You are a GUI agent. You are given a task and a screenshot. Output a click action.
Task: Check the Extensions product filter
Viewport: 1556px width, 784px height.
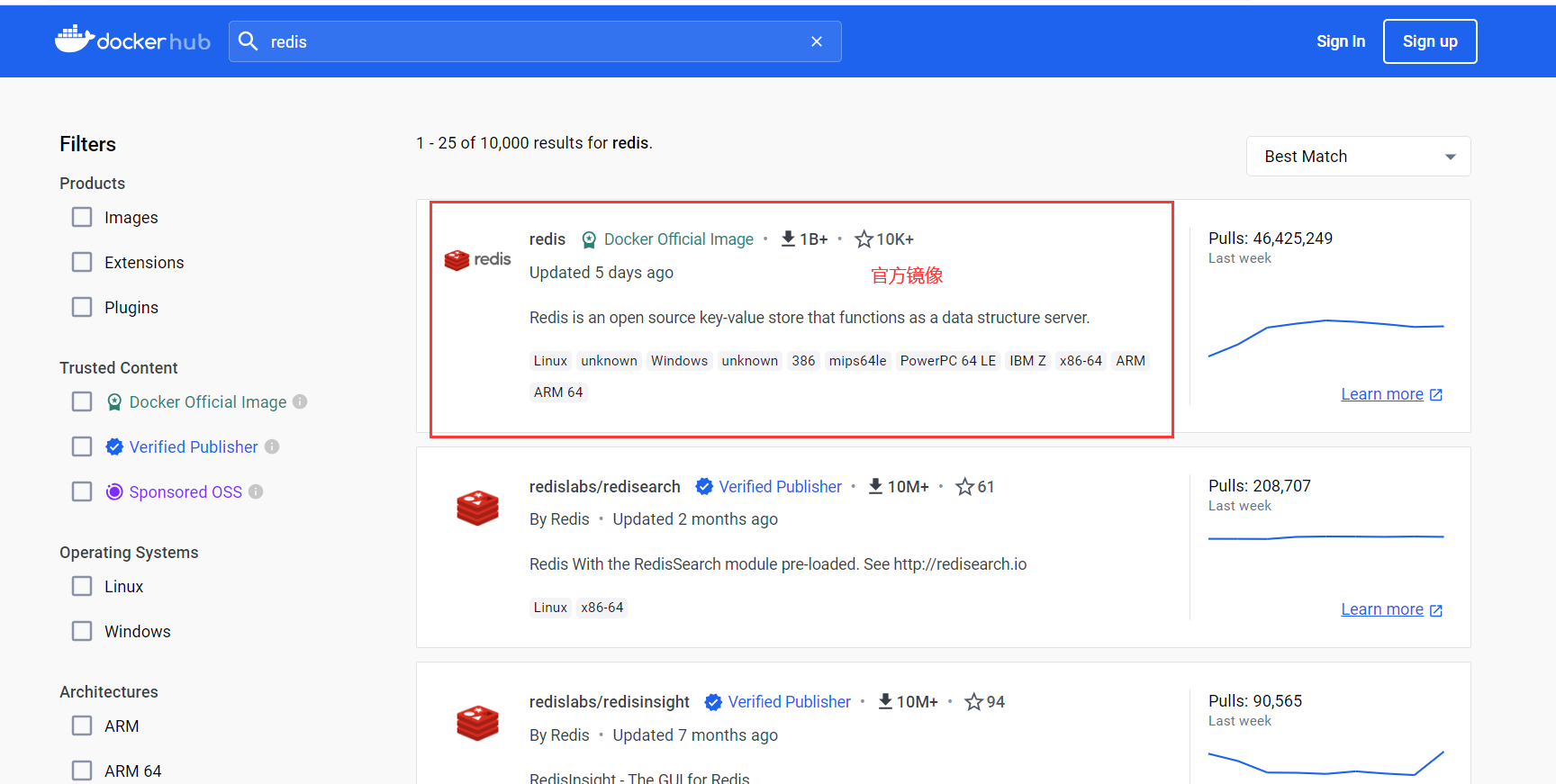click(82, 263)
